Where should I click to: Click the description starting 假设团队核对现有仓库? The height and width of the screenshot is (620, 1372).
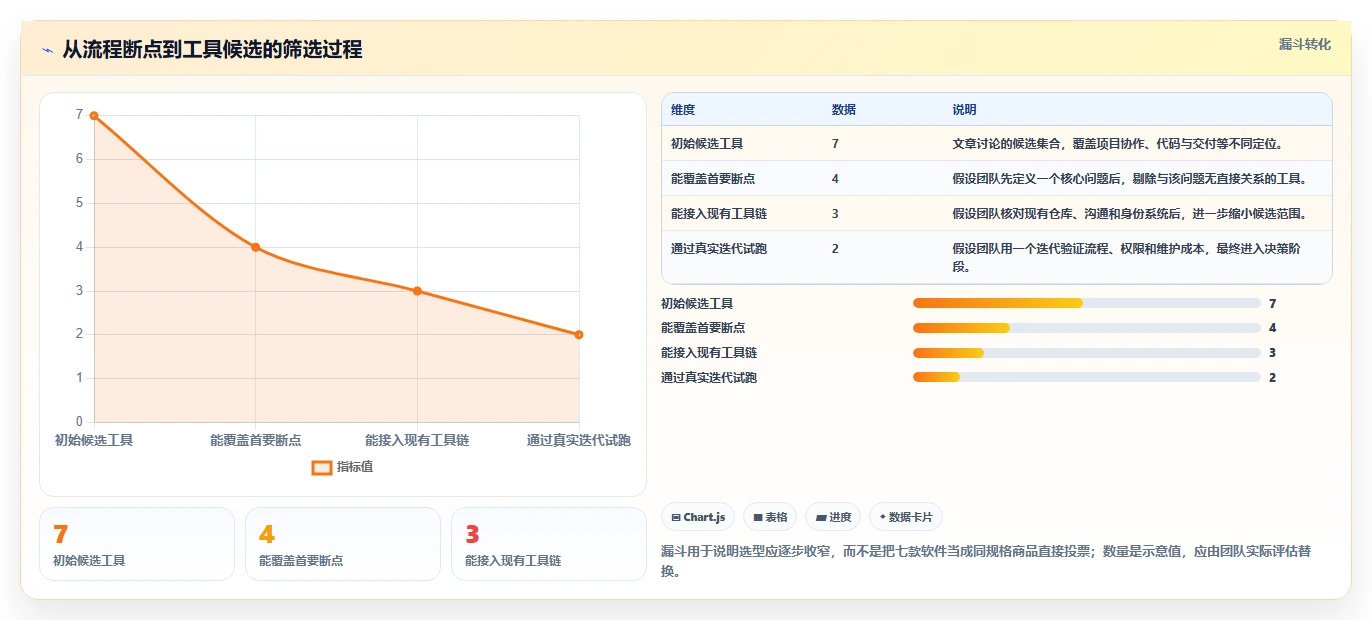tap(1129, 214)
